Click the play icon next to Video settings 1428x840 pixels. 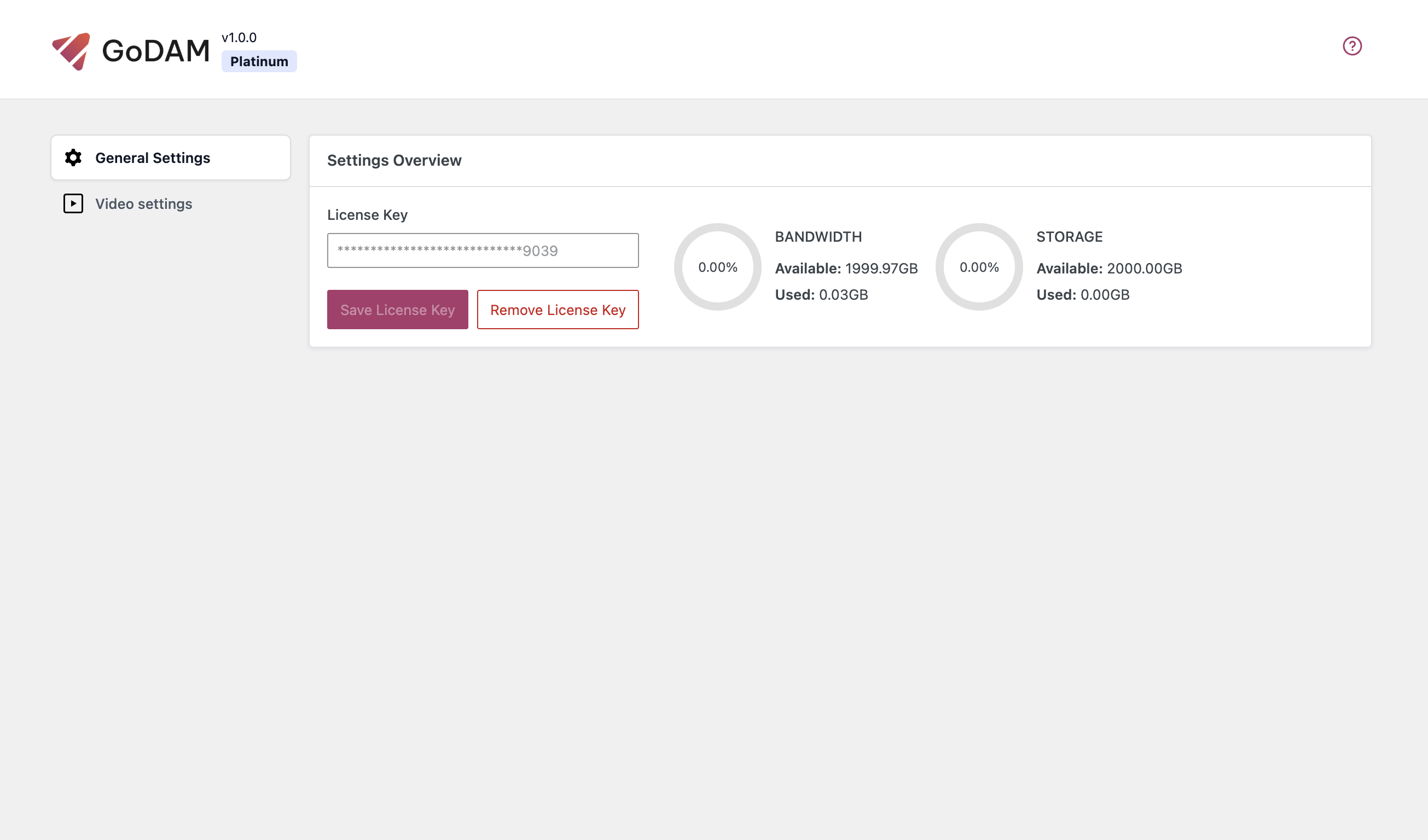click(x=73, y=203)
